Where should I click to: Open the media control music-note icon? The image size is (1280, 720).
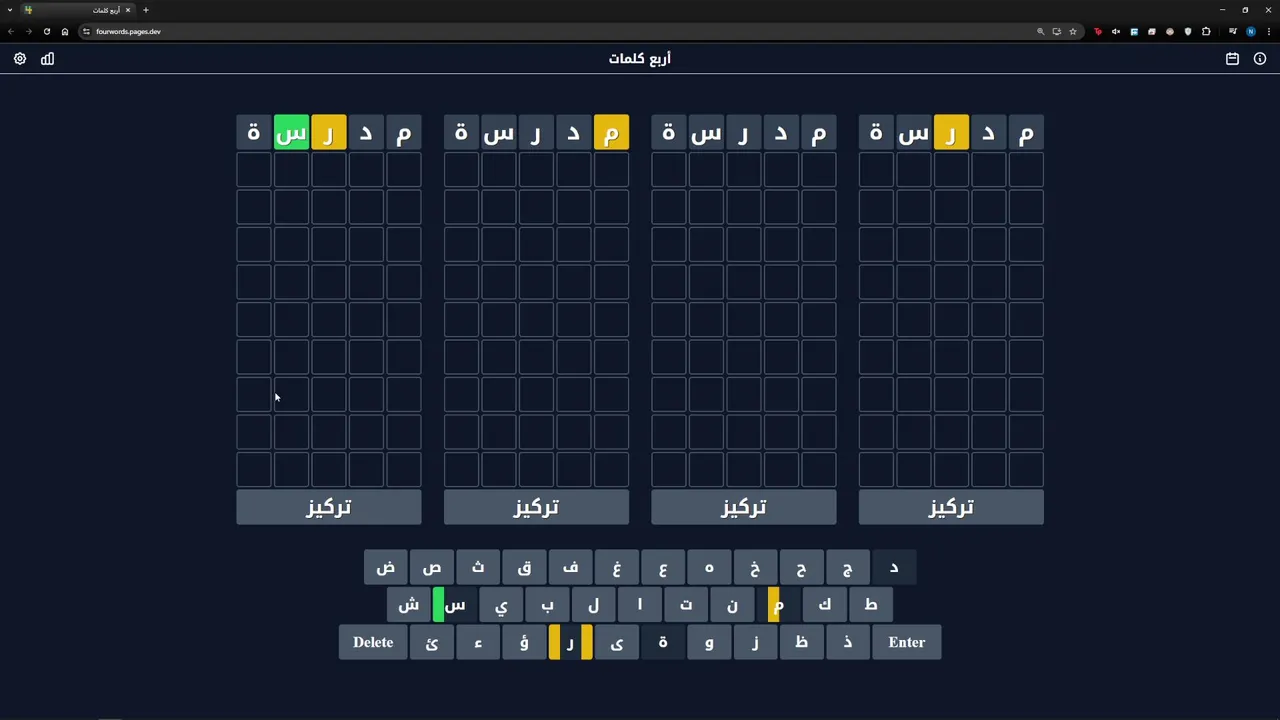1233,31
